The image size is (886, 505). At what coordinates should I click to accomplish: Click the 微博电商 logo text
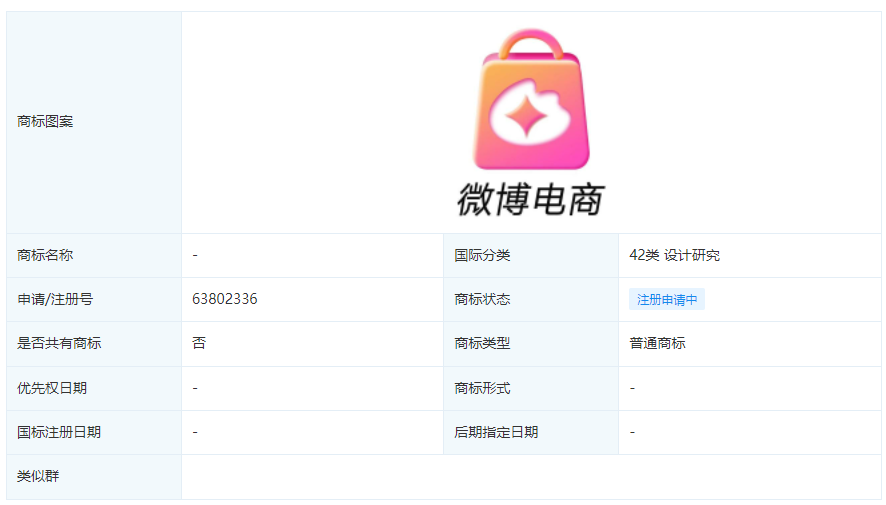[531, 199]
